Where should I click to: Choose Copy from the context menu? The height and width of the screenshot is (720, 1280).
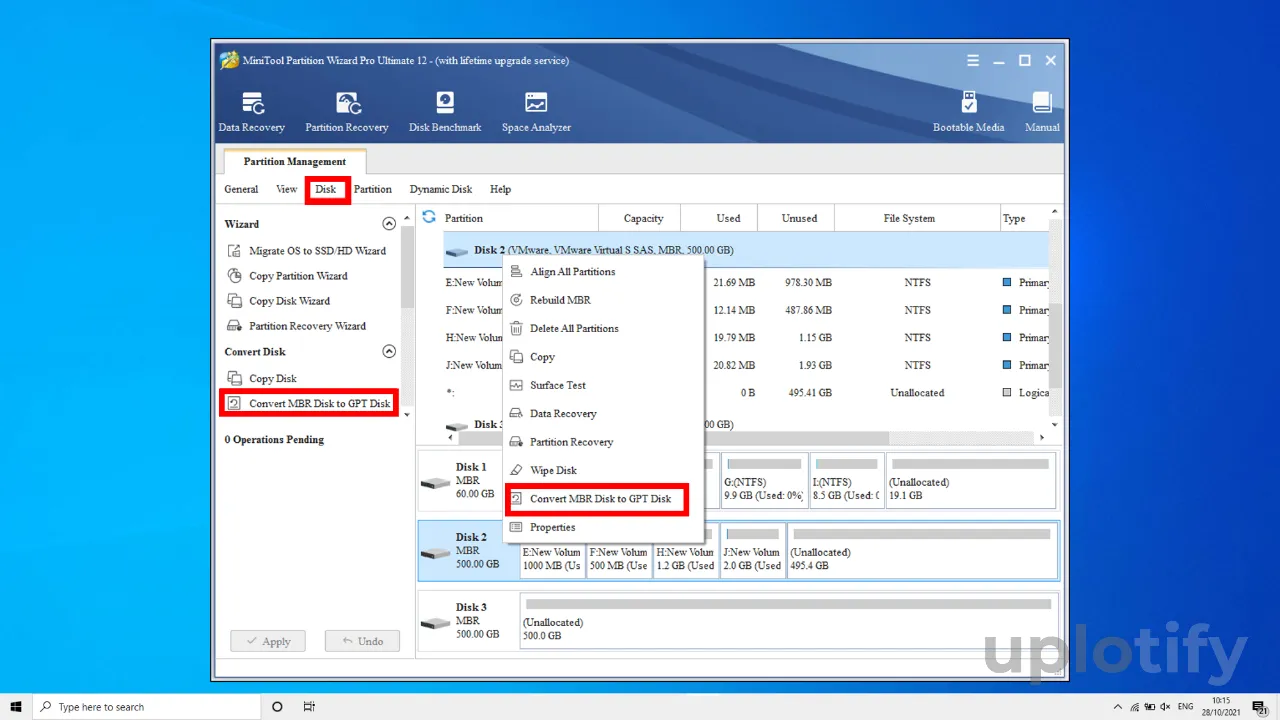pos(603,357)
